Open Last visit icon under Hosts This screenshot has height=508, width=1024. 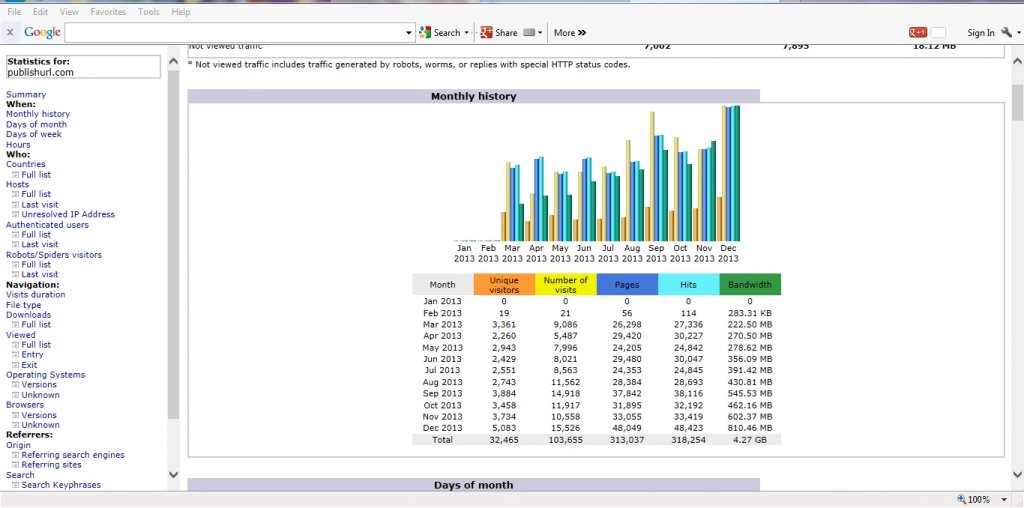pyautogui.click(x=16, y=204)
